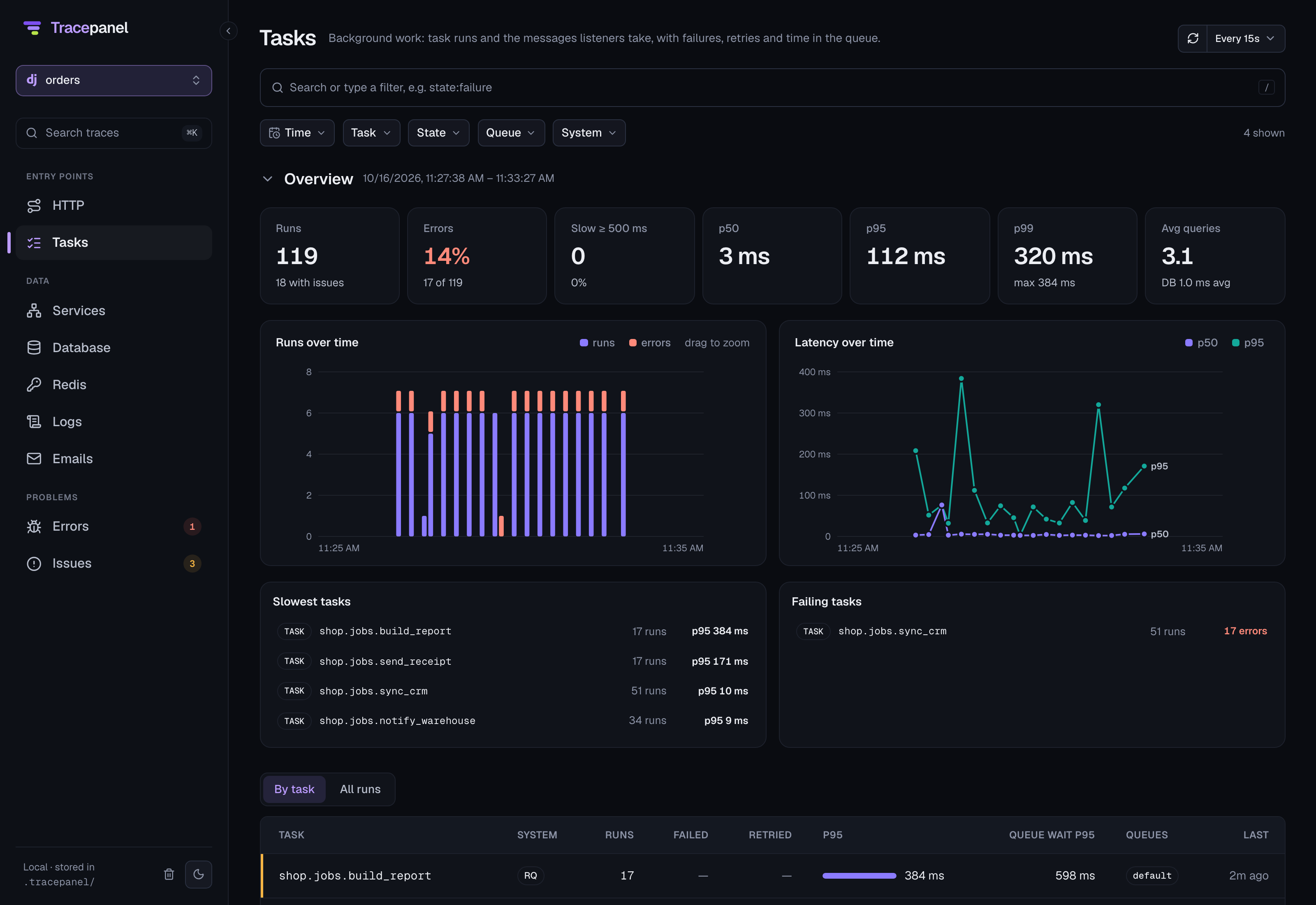Click the Search traces field
The width and height of the screenshot is (1316, 905).
[114, 133]
